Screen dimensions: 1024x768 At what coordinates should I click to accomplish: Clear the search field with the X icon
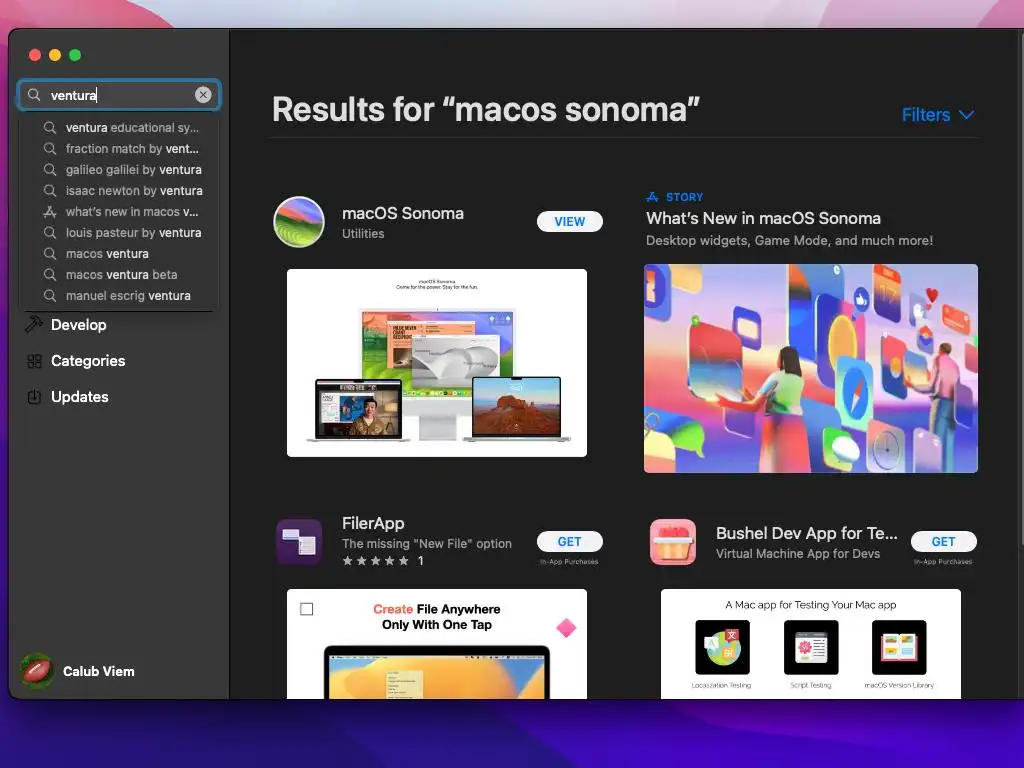[203, 95]
